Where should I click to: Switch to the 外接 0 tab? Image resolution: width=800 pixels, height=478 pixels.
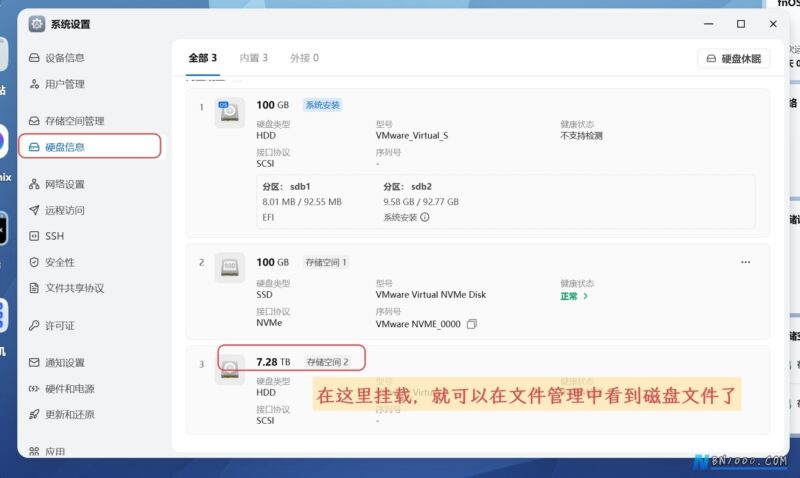tap(305, 58)
